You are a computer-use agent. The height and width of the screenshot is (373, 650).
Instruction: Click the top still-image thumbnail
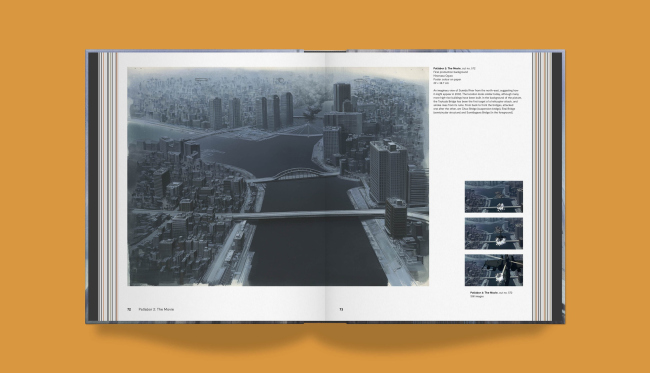(493, 196)
